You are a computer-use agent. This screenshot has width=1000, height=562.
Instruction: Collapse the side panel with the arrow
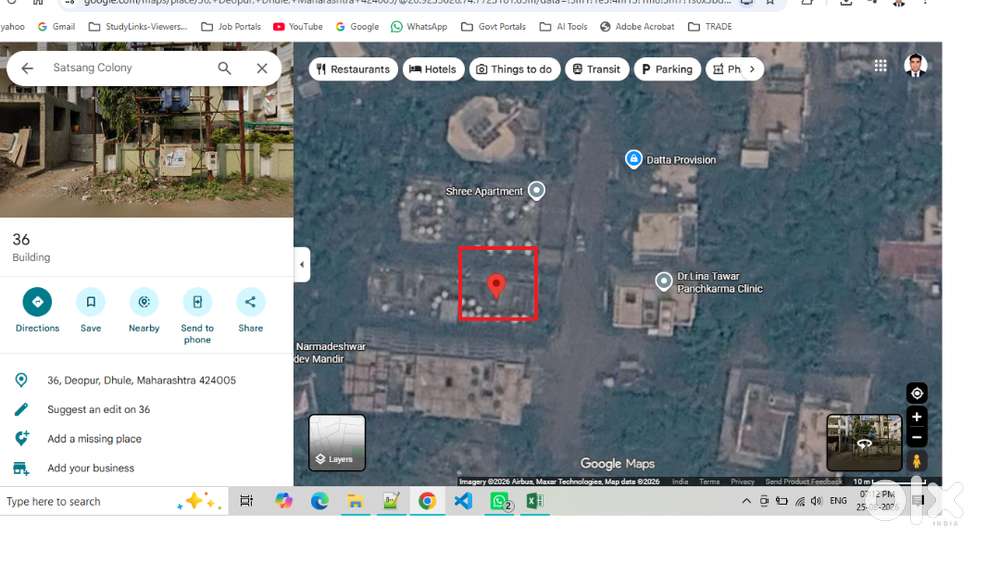(302, 264)
